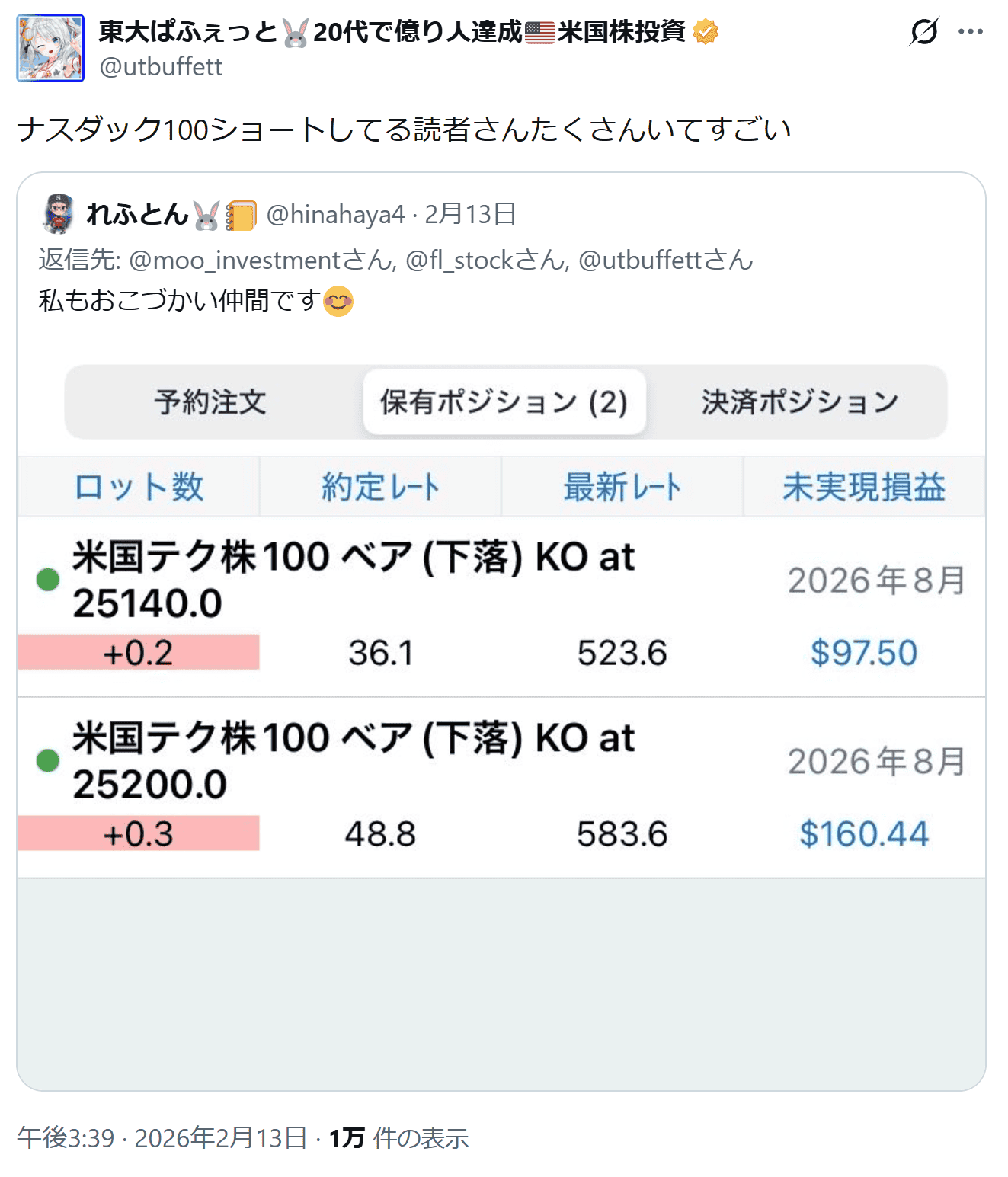1008x1177 pixels.
Task: Click green status dot for KO 25200.0
Action: (x=48, y=760)
